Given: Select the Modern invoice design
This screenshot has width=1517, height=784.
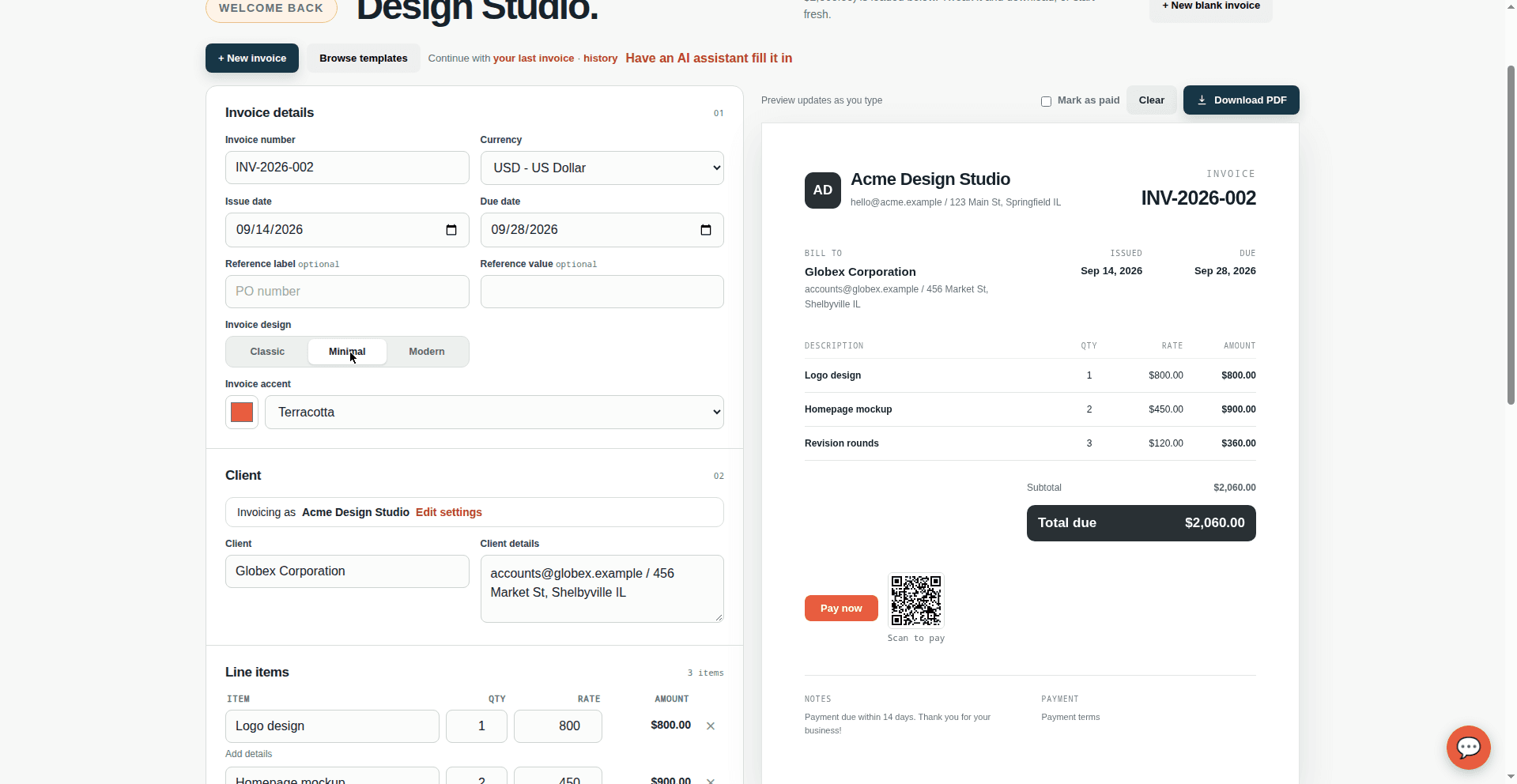Looking at the screenshot, I should coord(427,352).
